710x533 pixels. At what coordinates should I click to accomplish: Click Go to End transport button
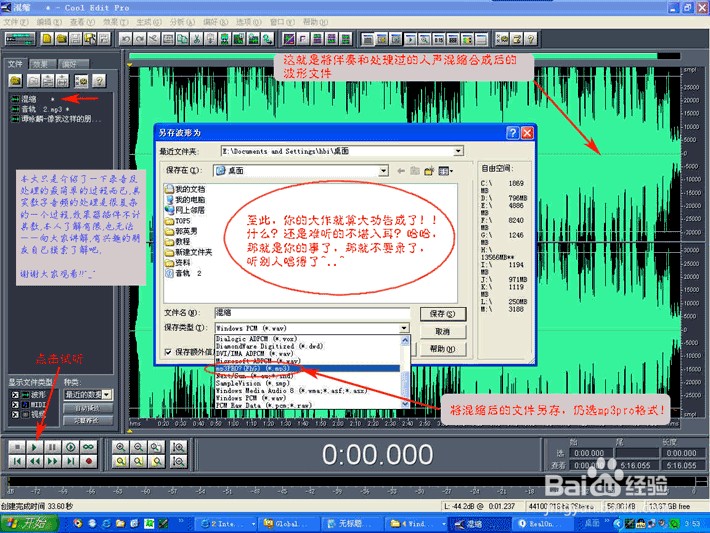71,461
